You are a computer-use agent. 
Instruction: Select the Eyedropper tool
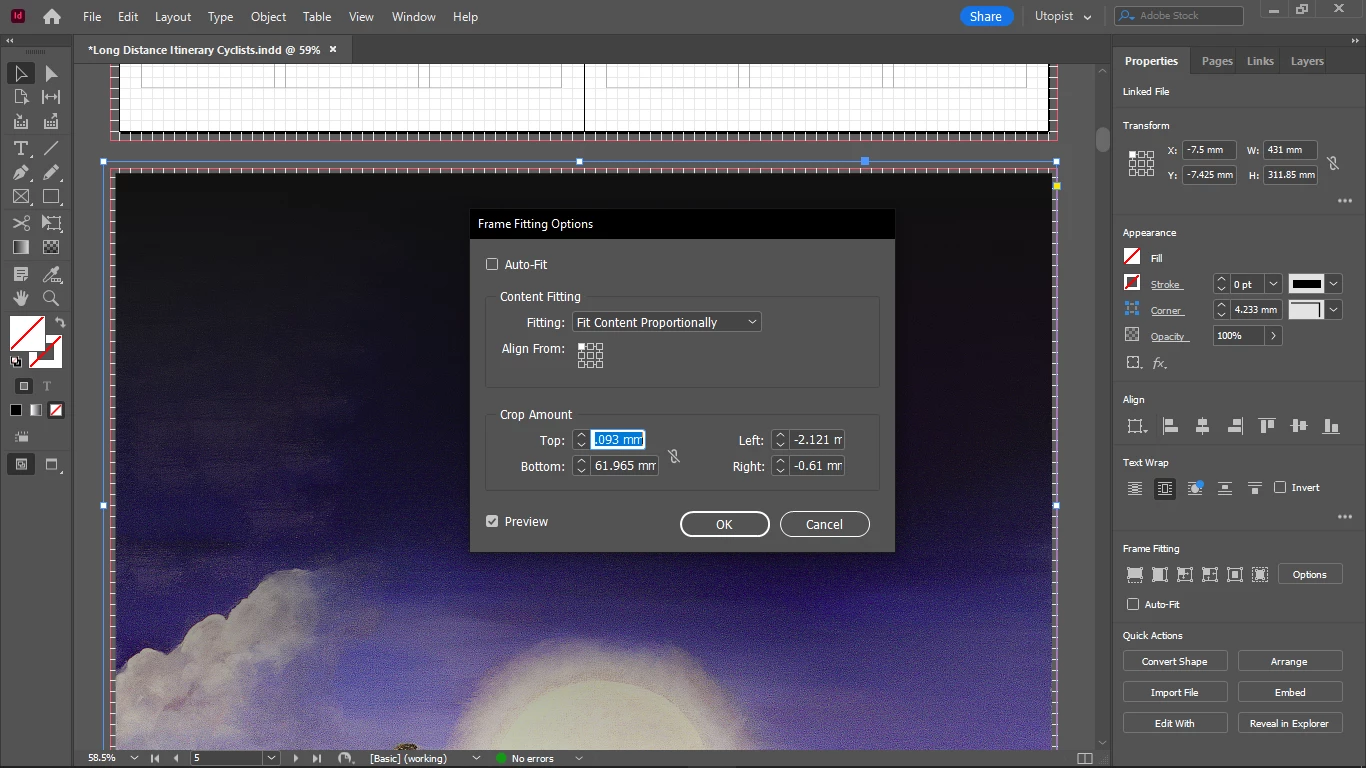(51, 274)
